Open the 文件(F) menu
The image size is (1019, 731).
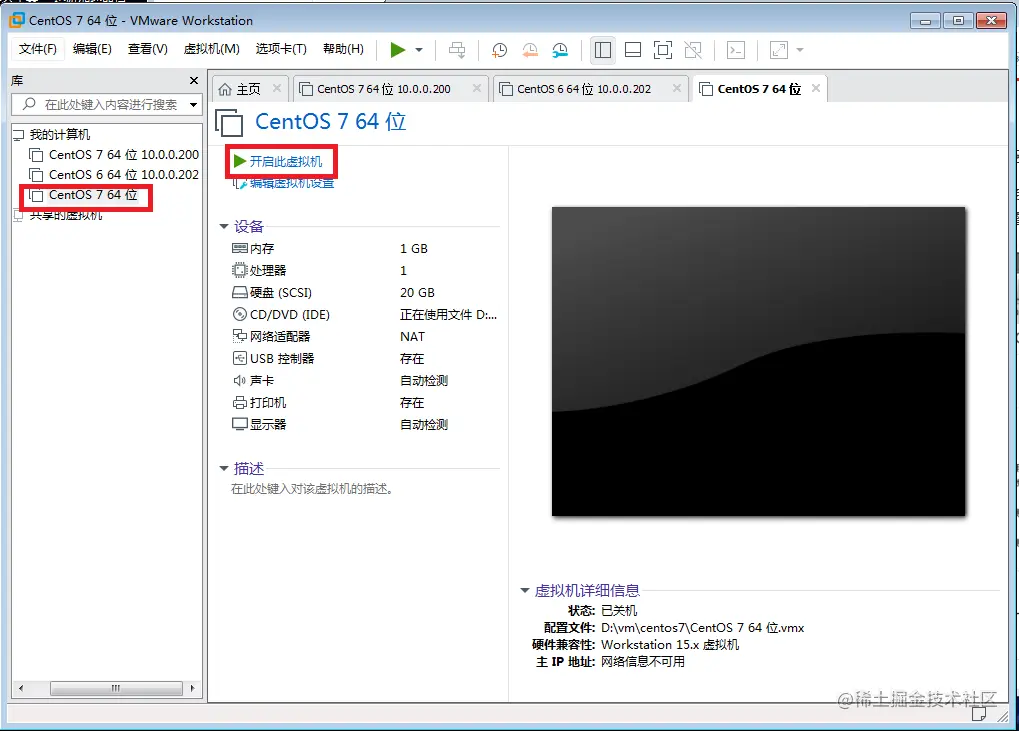38,49
